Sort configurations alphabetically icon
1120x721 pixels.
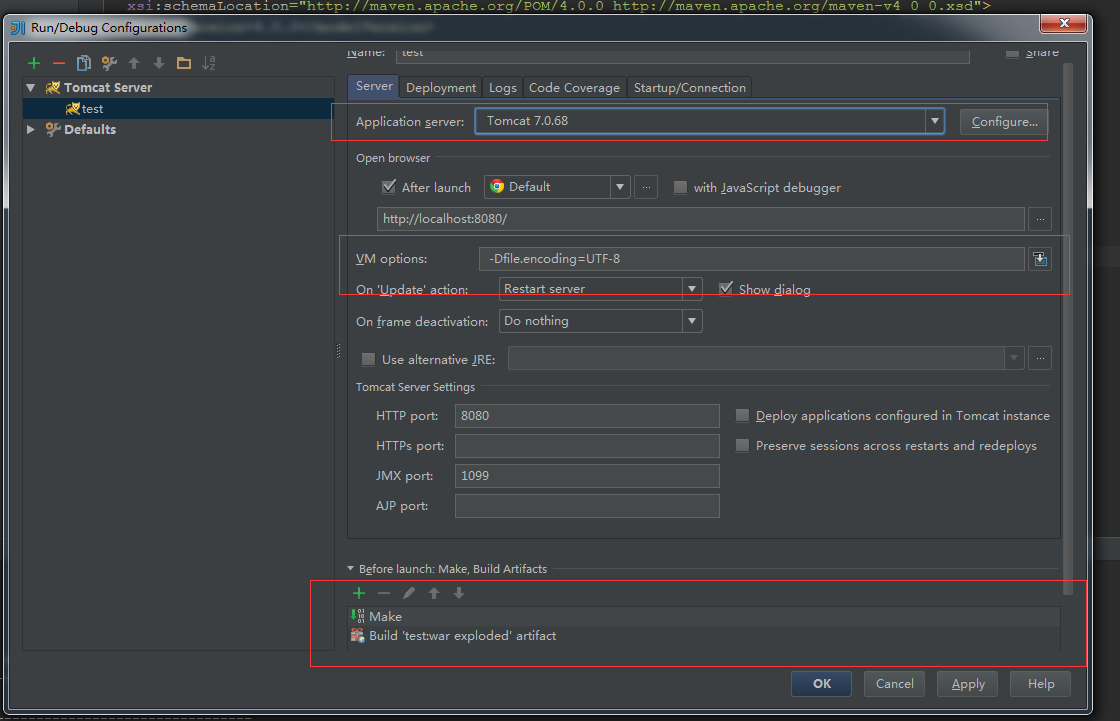click(209, 64)
